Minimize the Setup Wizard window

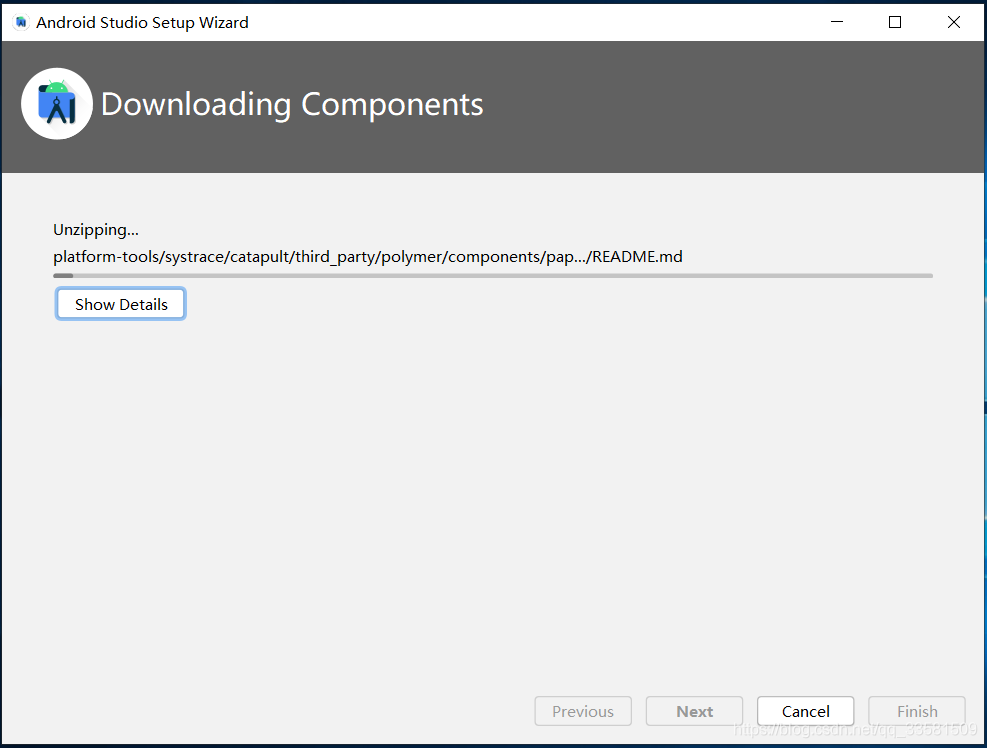[837, 22]
